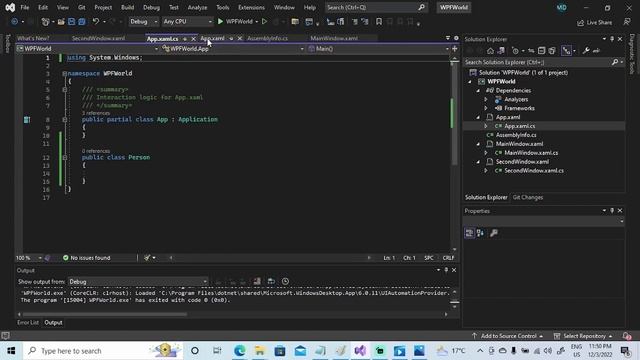Viewport: 640px width, 360px height.
Task: Click the No issues found indicator
Action: (x=87, y=258)
